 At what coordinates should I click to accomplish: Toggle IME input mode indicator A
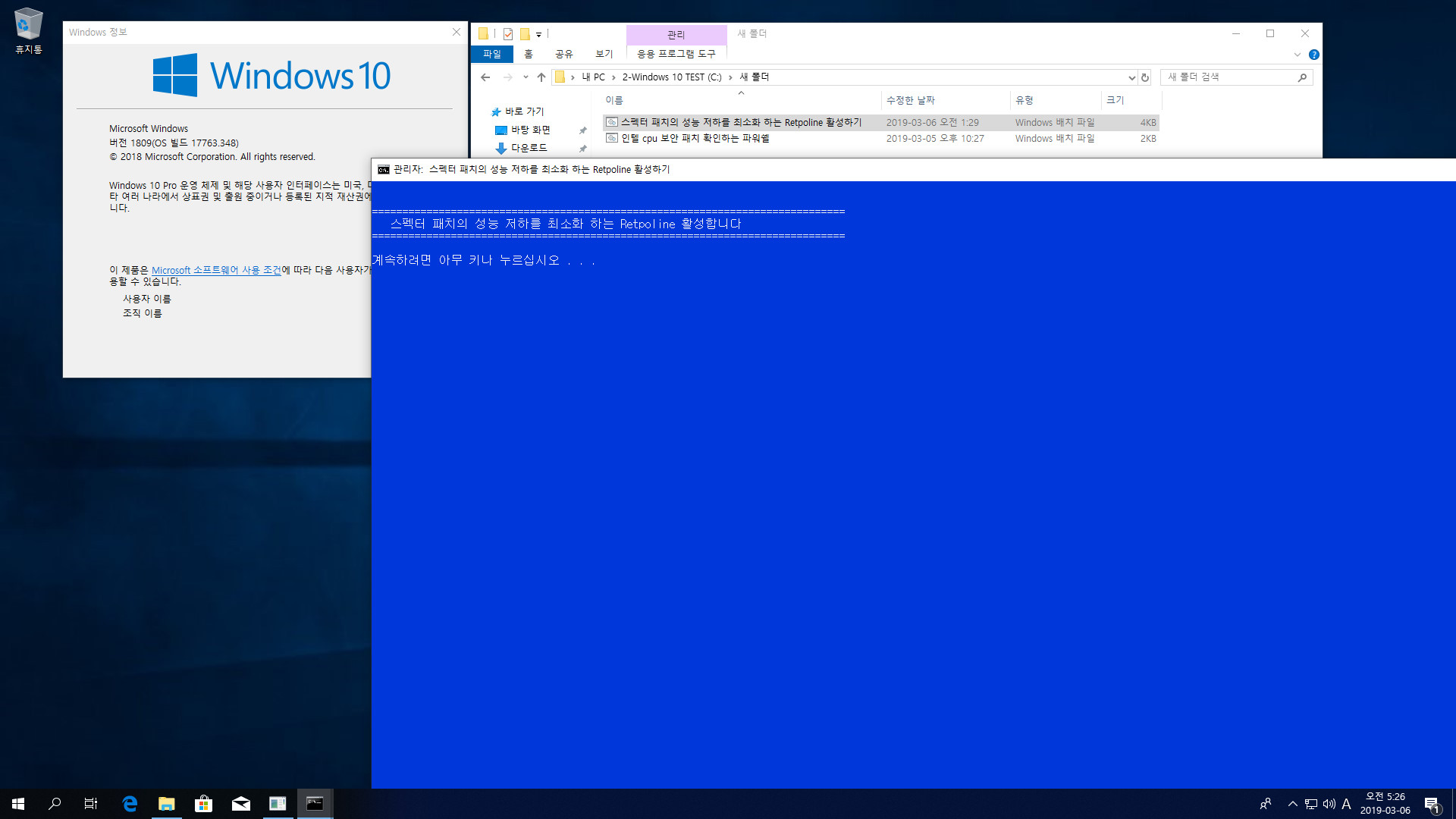pyautogui.click(x=1346, y=804)
